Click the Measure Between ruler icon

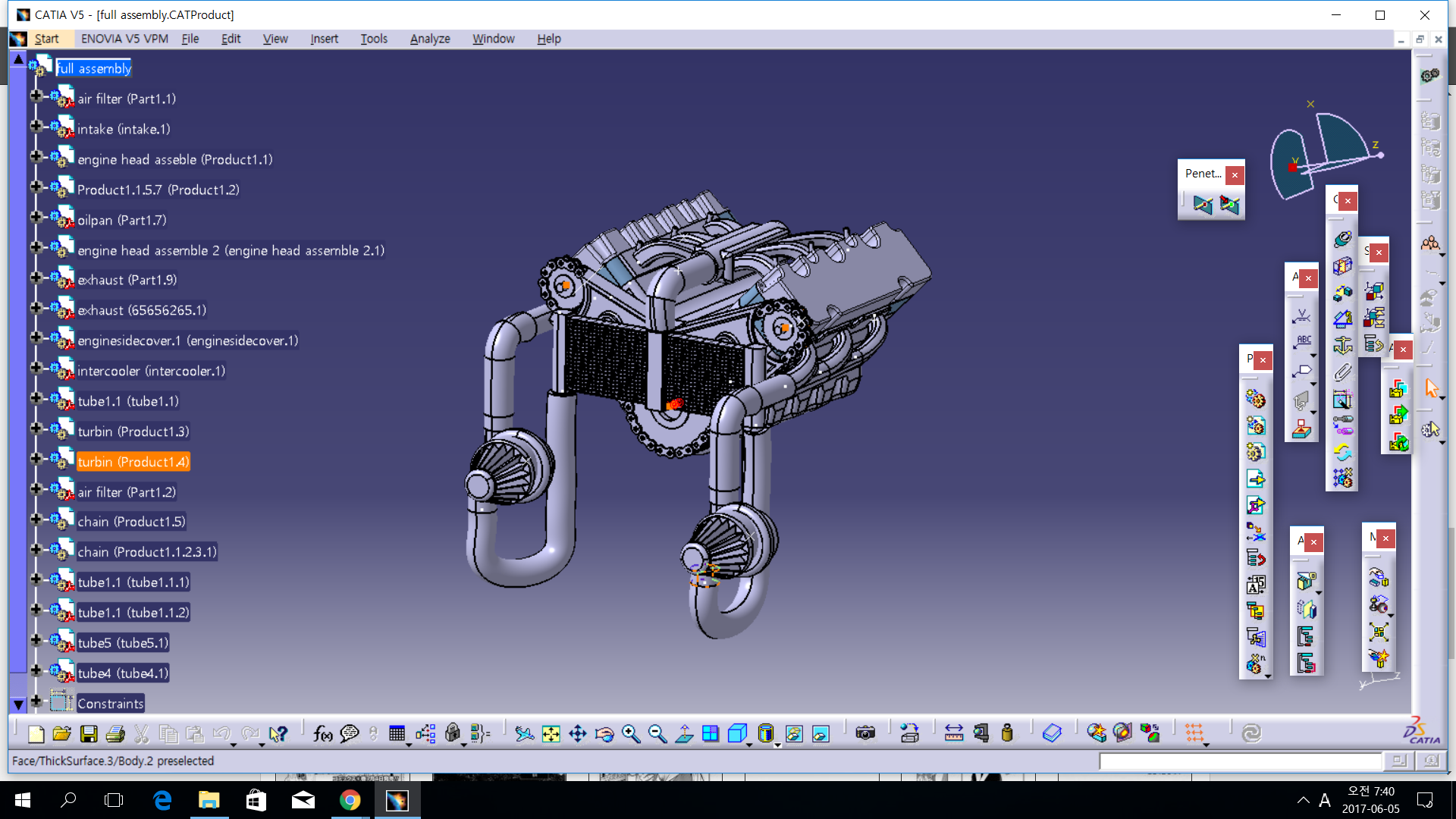pos(954,733)
